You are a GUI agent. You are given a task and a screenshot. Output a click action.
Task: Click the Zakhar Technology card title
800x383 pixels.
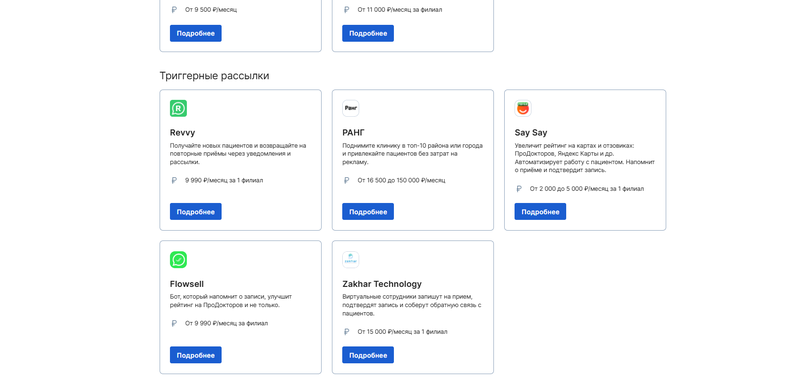coord(382,284)
